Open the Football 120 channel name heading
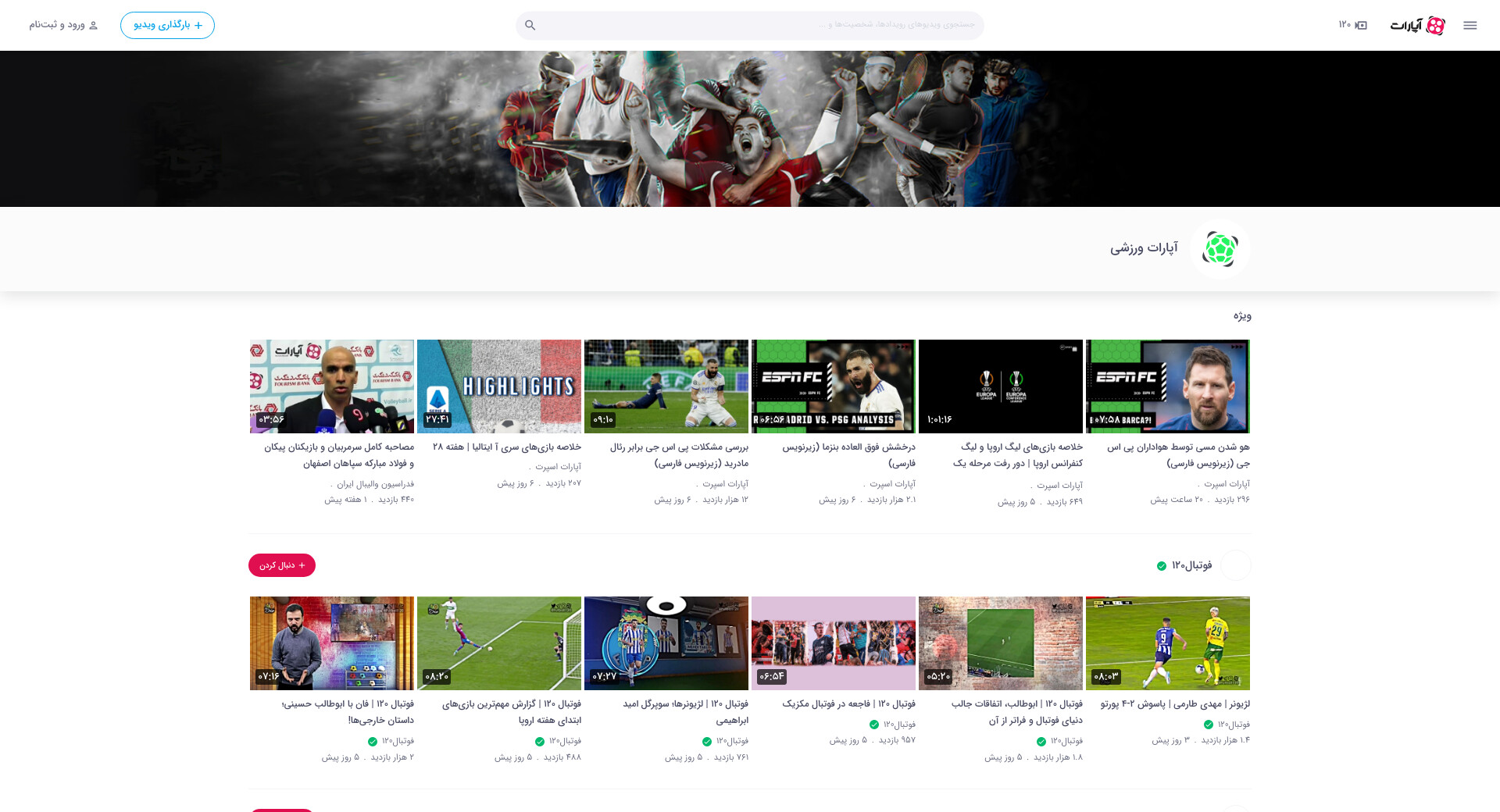Viewport: 1500px width, 812px height. click(x=1191, y=565)
